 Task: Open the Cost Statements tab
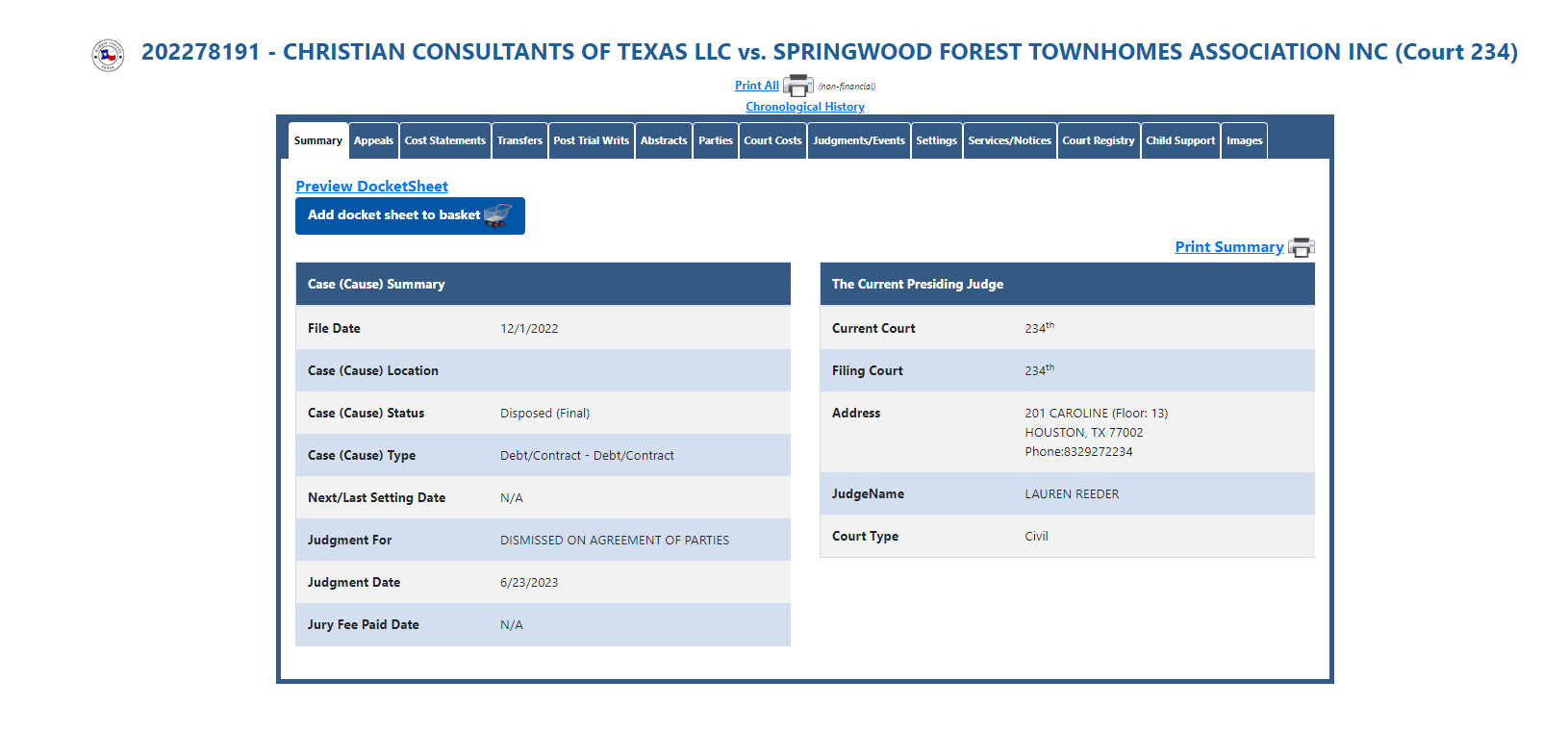pyautogui.click(x=445, y=140)
